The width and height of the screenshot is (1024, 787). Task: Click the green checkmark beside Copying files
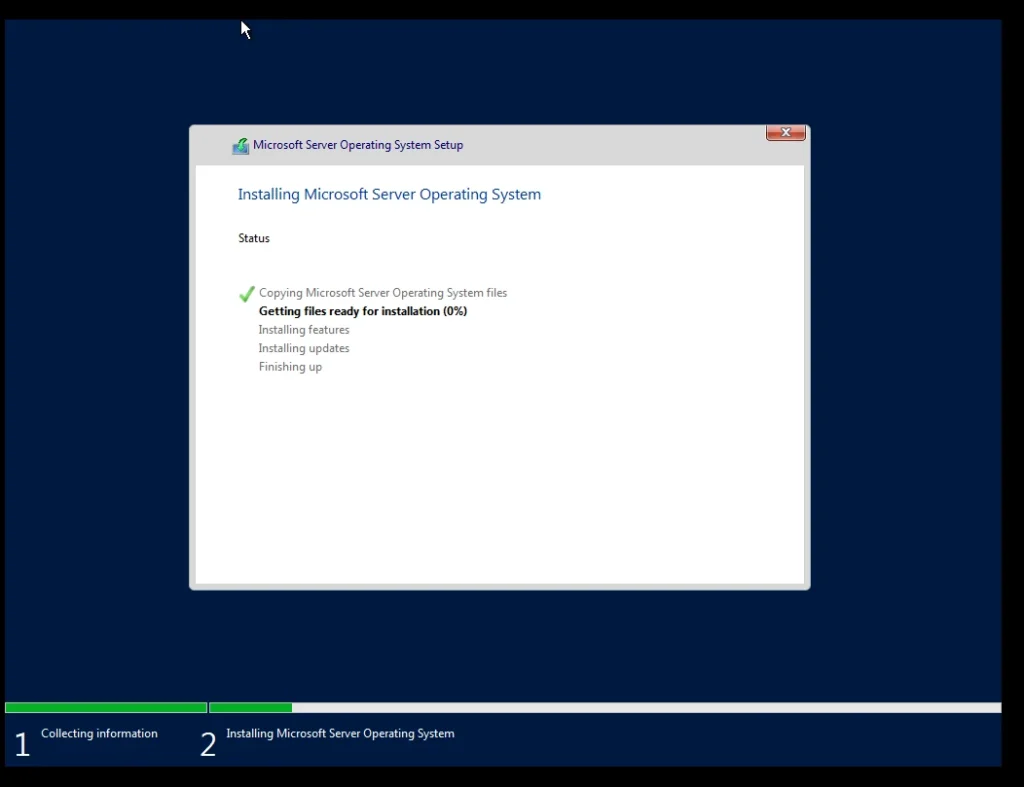point(246,294)
